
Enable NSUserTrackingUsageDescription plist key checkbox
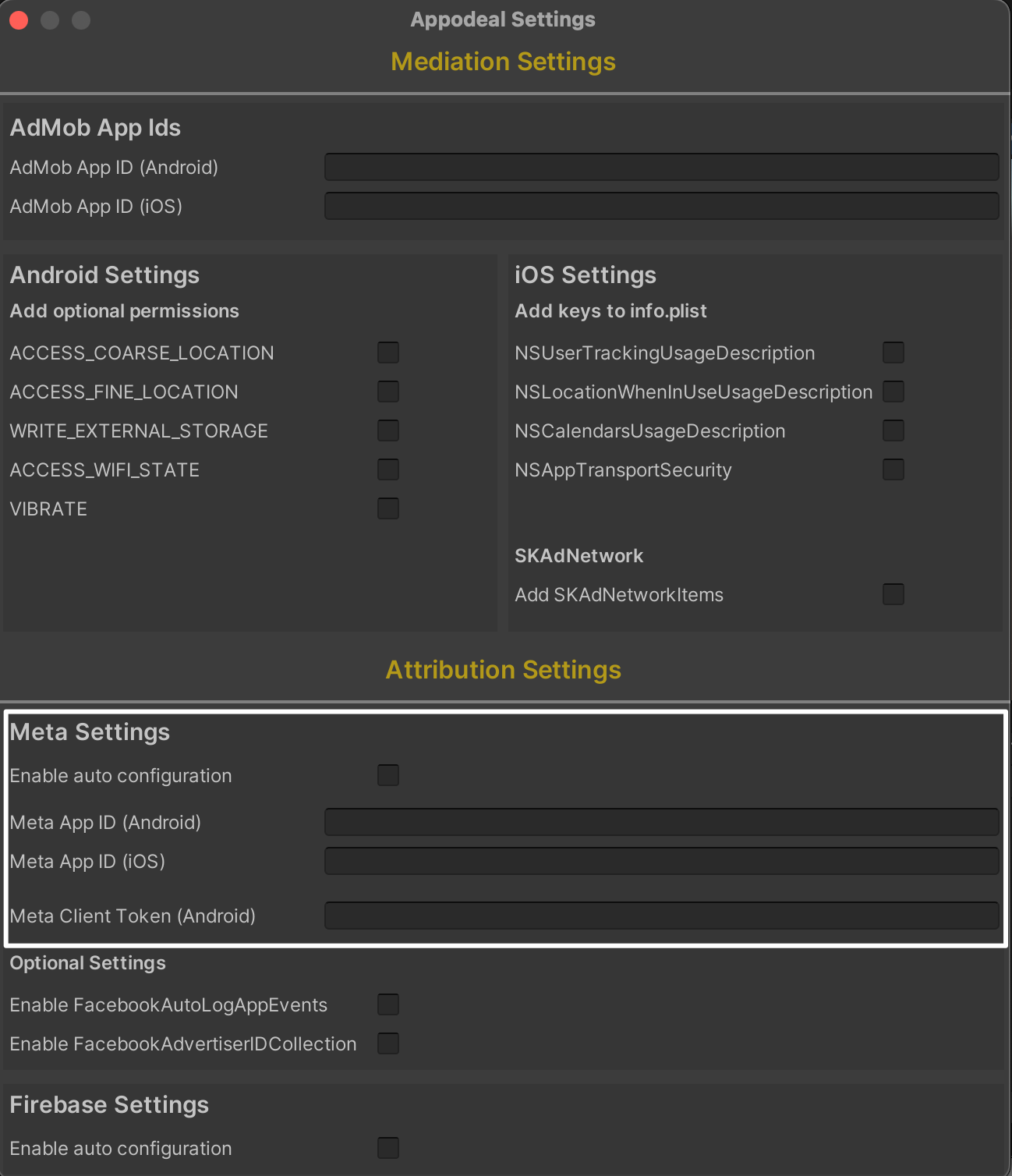[893, 352]
